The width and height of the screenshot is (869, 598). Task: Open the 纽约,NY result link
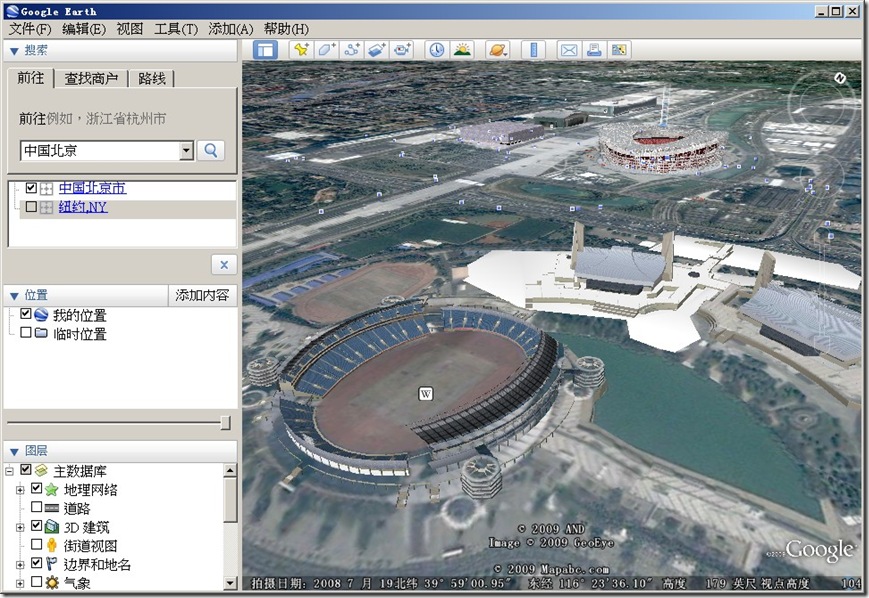point(83,207)
